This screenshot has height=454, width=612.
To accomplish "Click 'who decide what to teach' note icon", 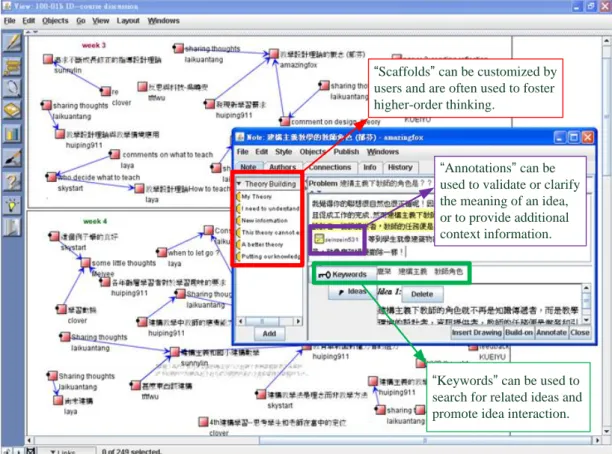I will 51,177.
